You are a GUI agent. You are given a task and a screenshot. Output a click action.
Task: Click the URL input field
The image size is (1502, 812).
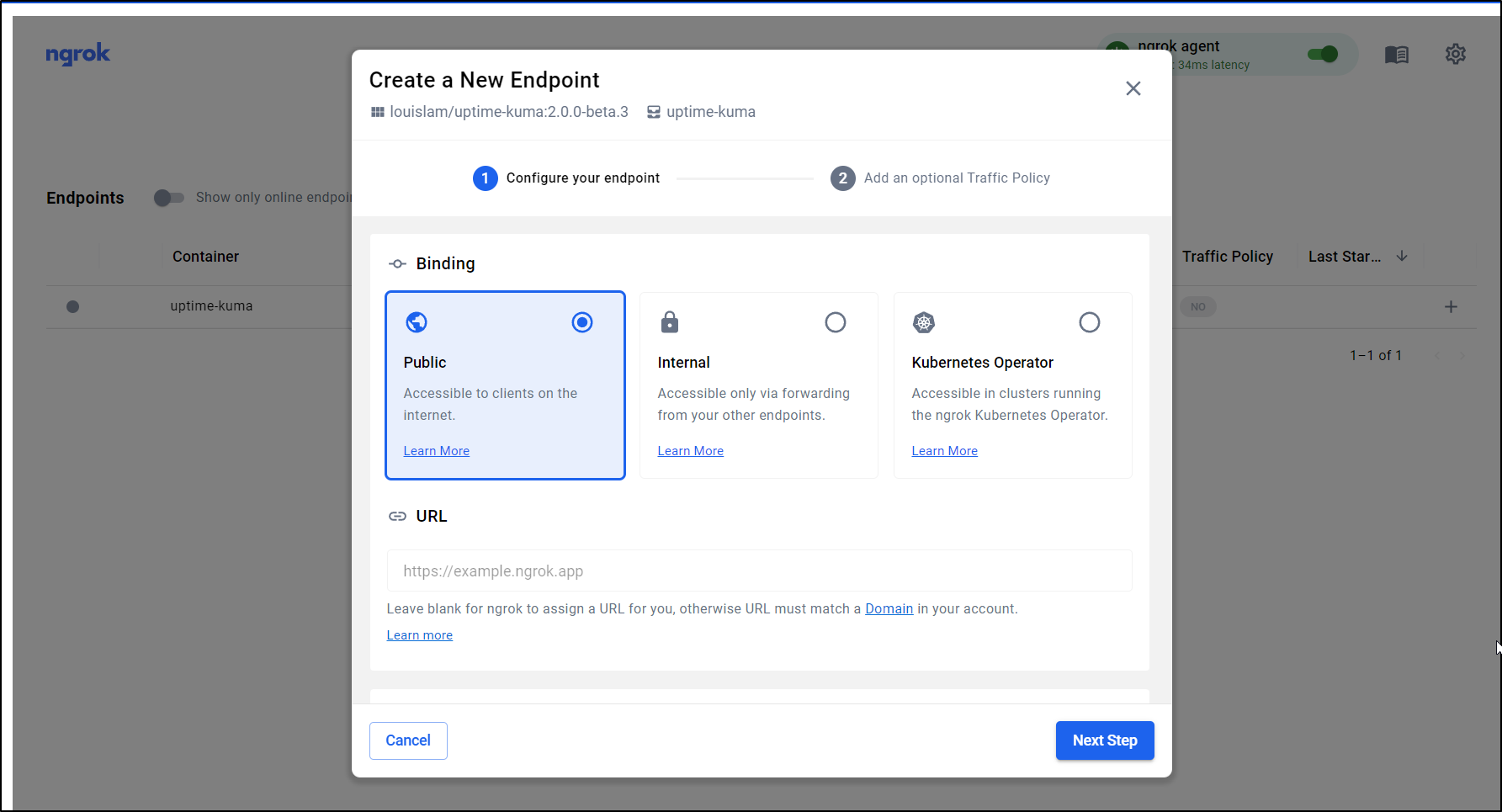[759, 571]
